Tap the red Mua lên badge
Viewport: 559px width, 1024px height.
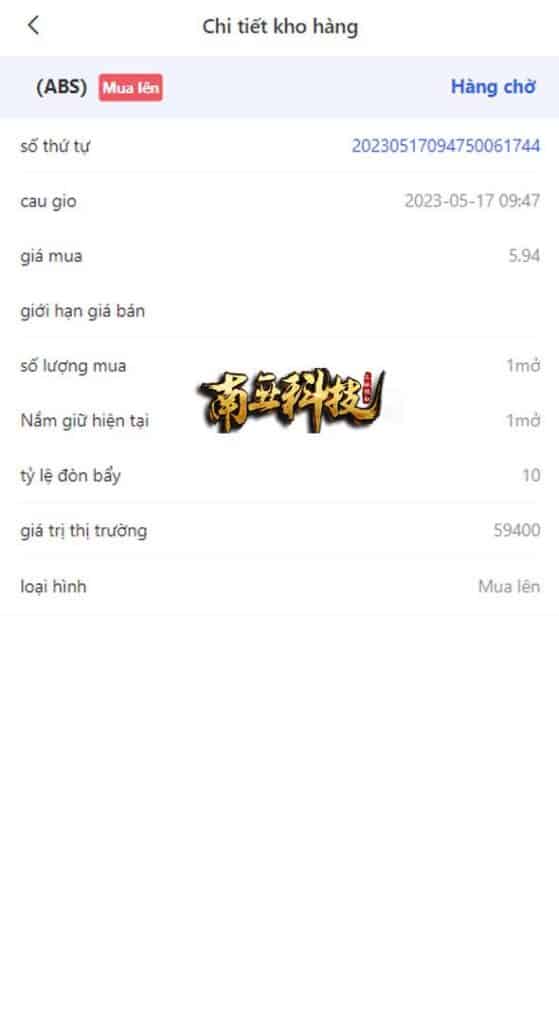[131, 88]
